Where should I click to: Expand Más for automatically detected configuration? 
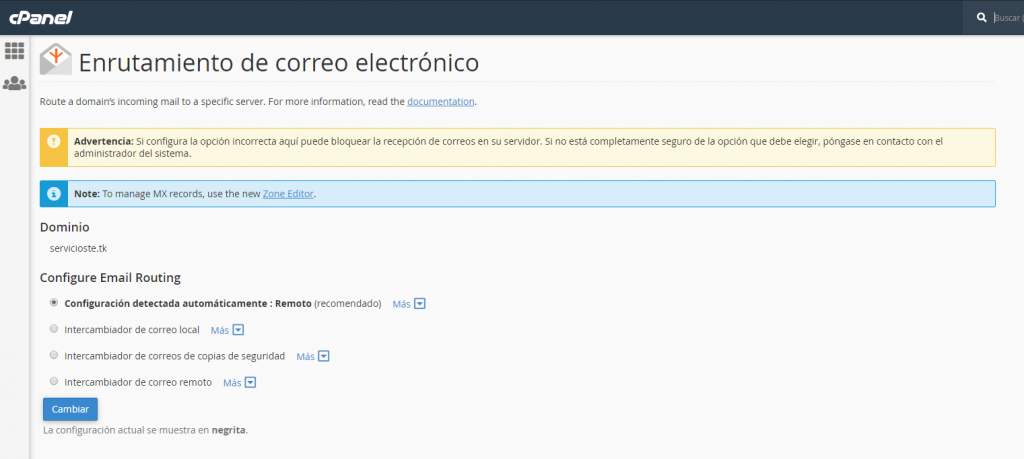[x=409, y=304]
